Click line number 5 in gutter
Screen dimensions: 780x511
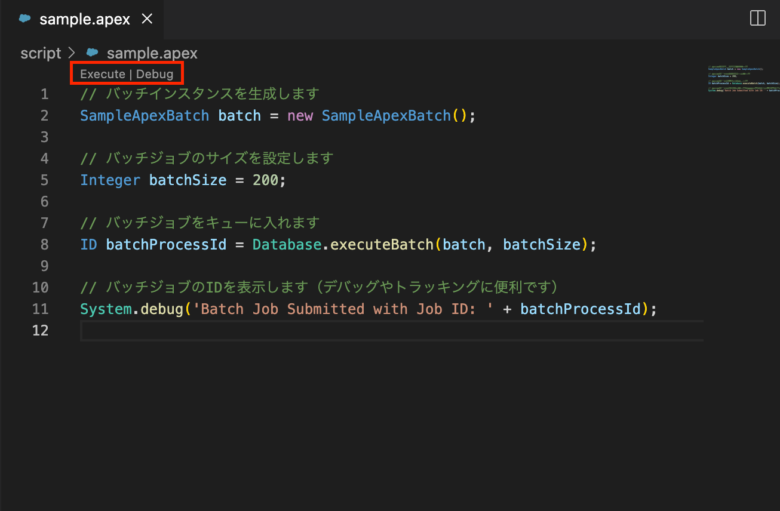tap(44, 180)
